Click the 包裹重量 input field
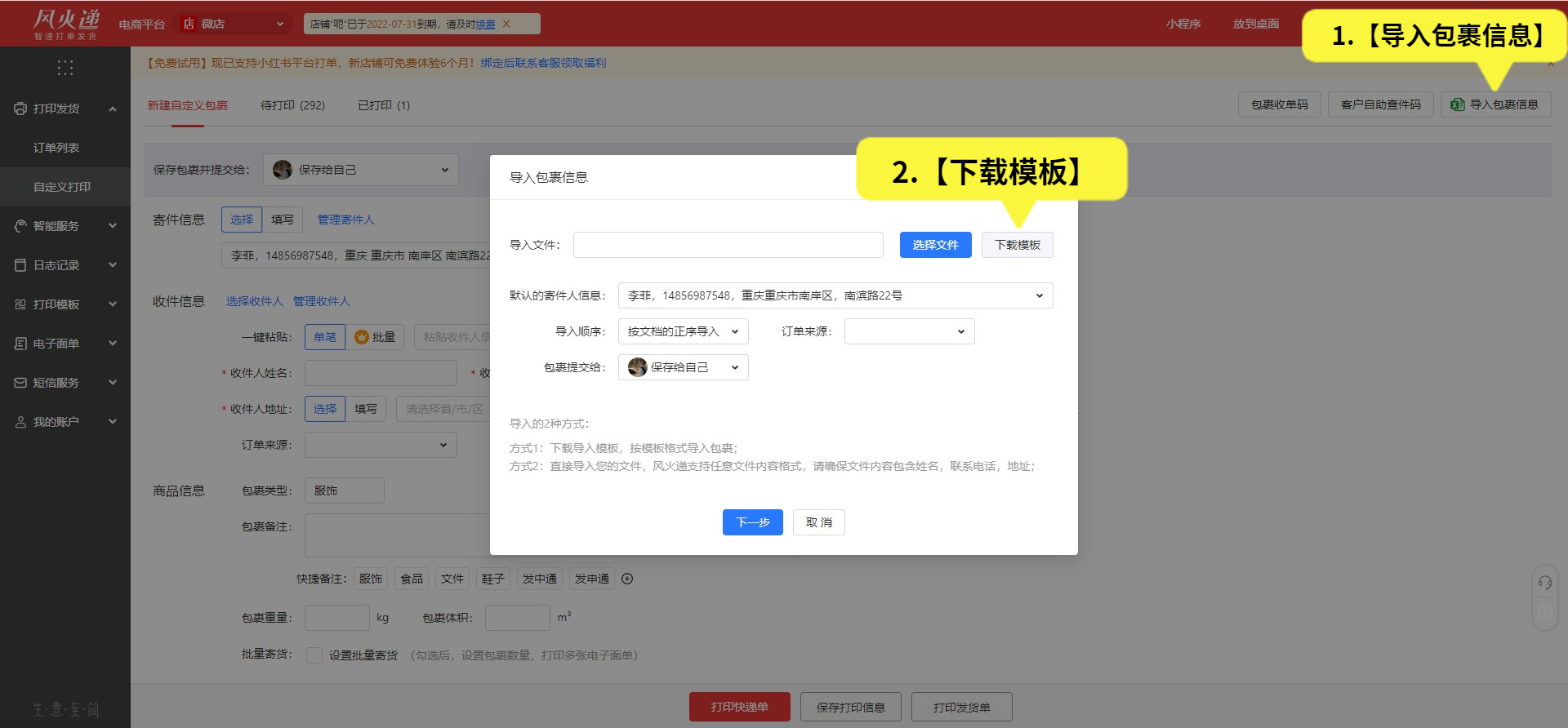 click(337, 618)
